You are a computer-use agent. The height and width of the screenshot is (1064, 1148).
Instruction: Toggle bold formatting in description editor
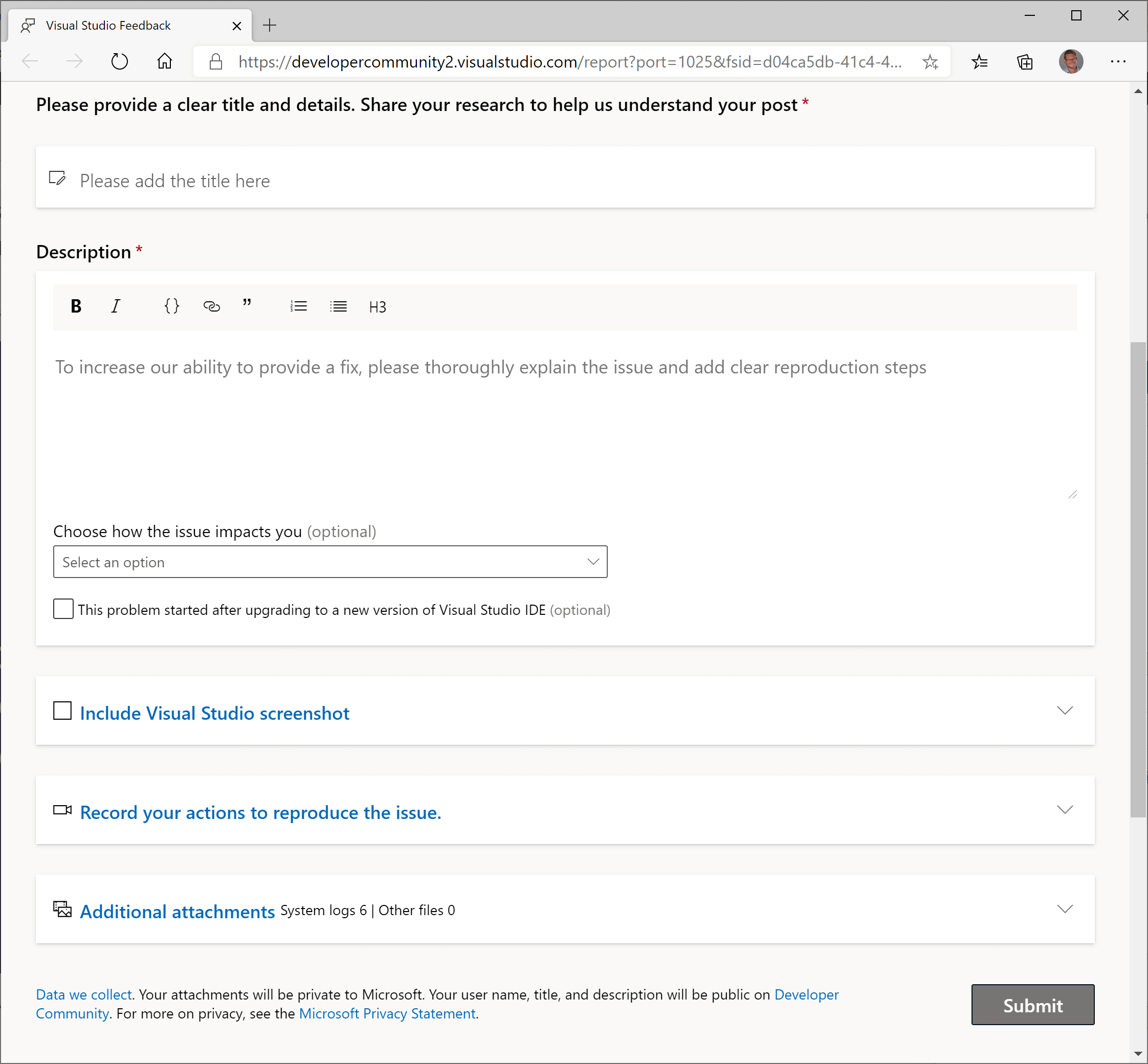point(76,307)
